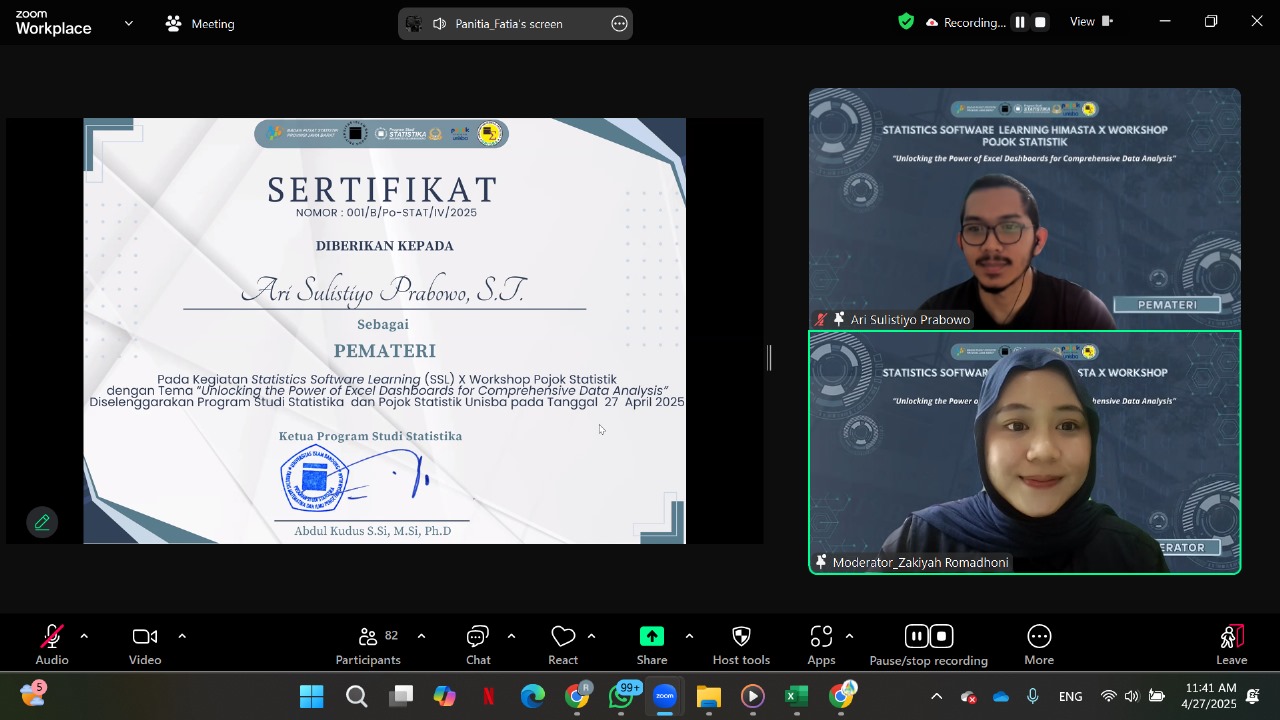The width and height of the screenshot is (1280, 720).
Task: Pause recording from top bar
Action: click(1020, 22)
